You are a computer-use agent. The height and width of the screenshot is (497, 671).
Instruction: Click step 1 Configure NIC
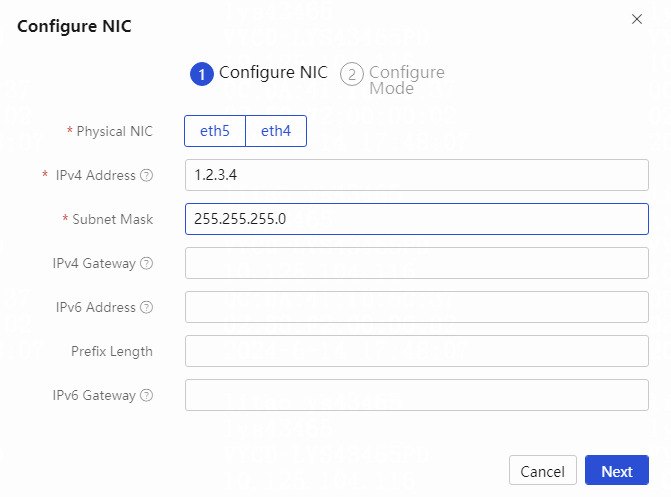coord(259,74)
